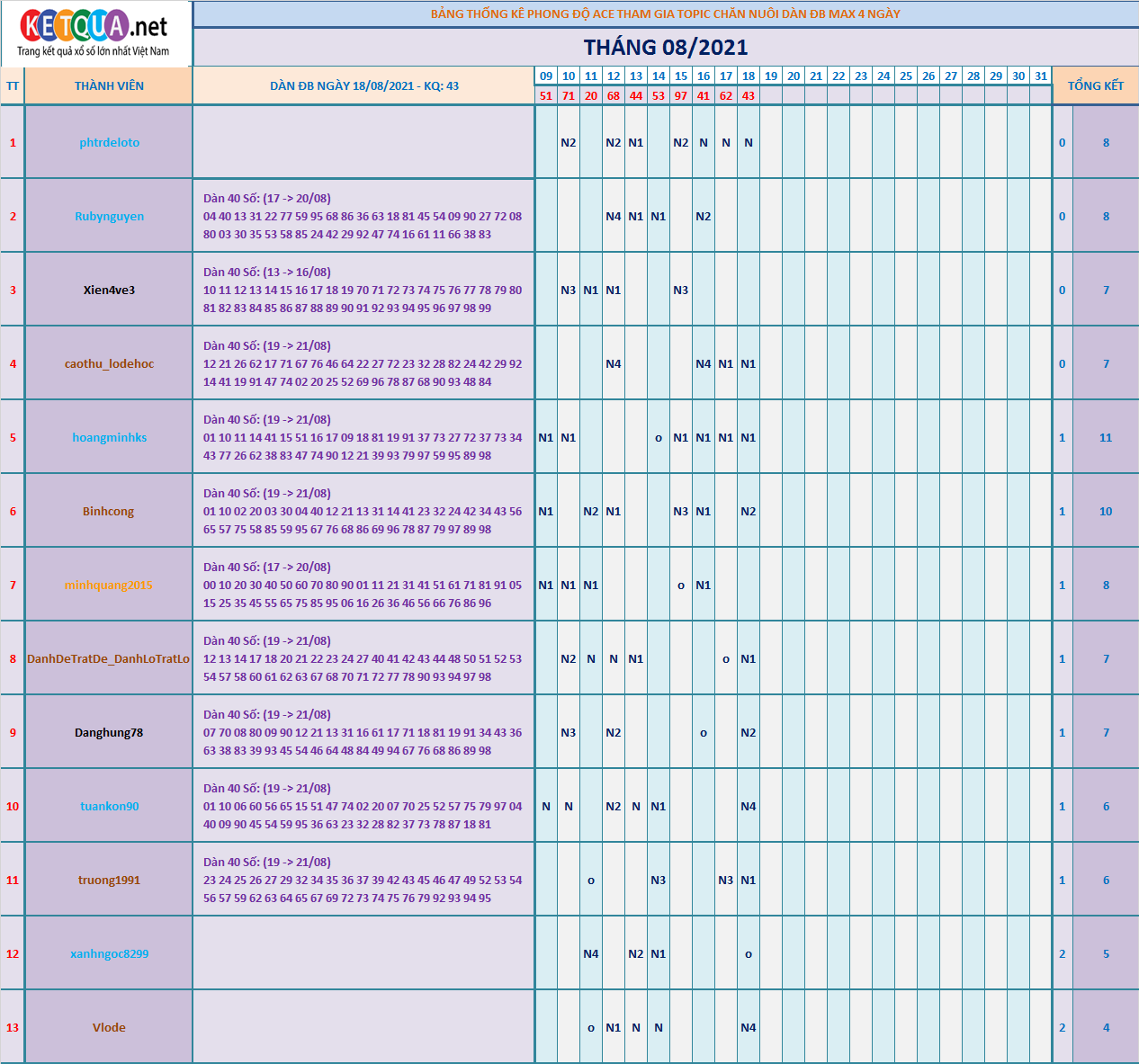Select member 'minhquang2015'

coord(109,586)
